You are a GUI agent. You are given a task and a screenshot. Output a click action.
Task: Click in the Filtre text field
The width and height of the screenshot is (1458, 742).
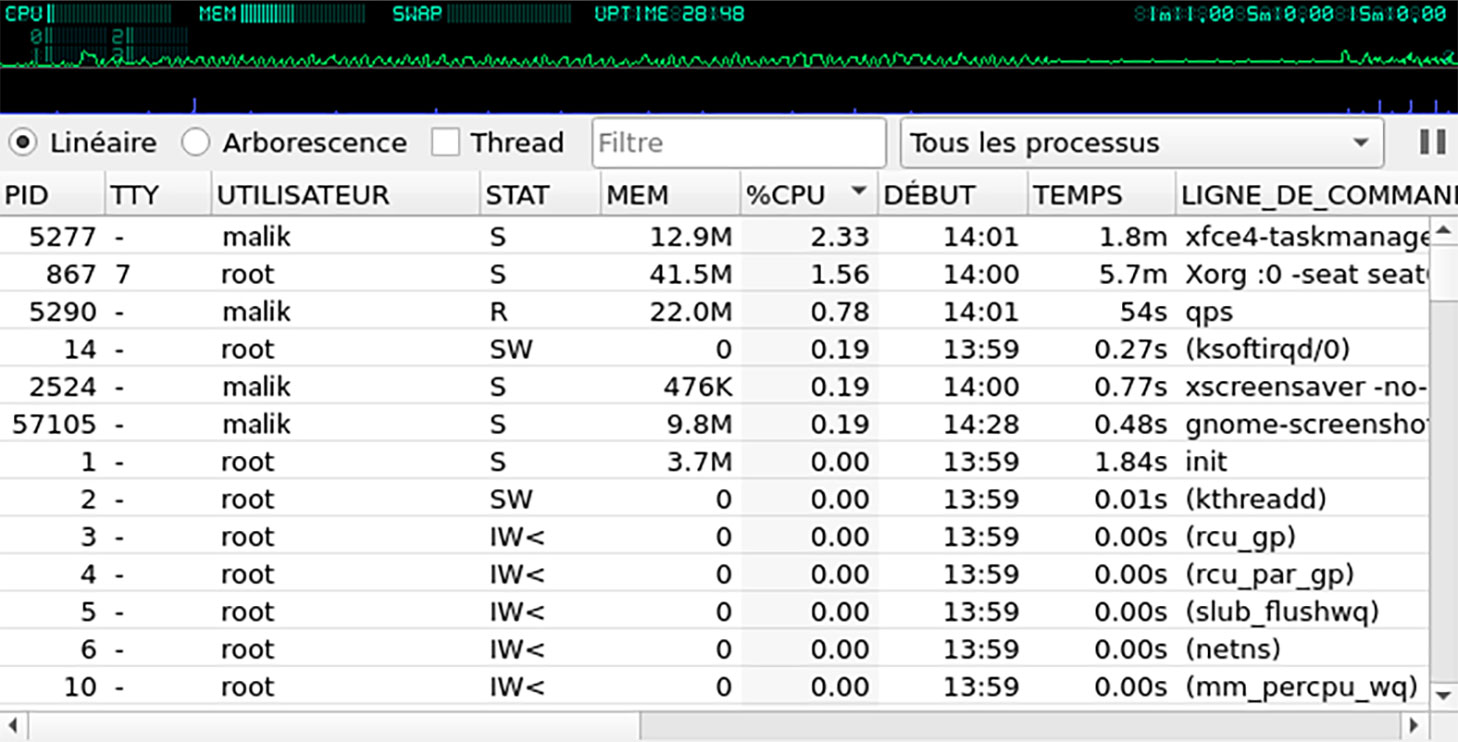pos(738,143)
